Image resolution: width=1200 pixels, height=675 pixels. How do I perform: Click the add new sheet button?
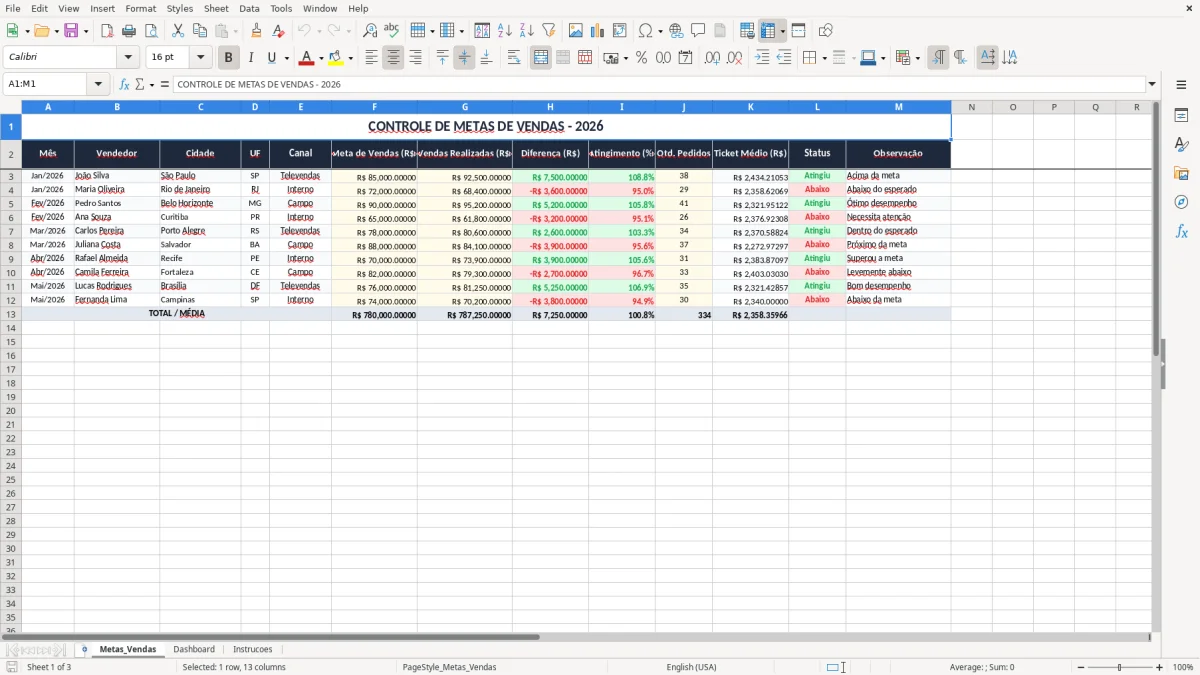click(84, 649)
